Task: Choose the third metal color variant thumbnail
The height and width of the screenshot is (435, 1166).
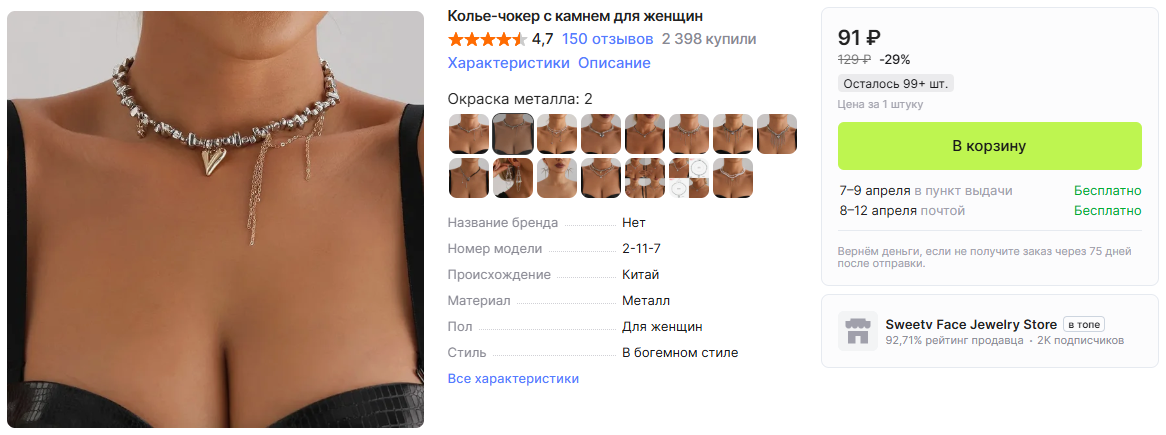Action: click(x=557, y=134)
